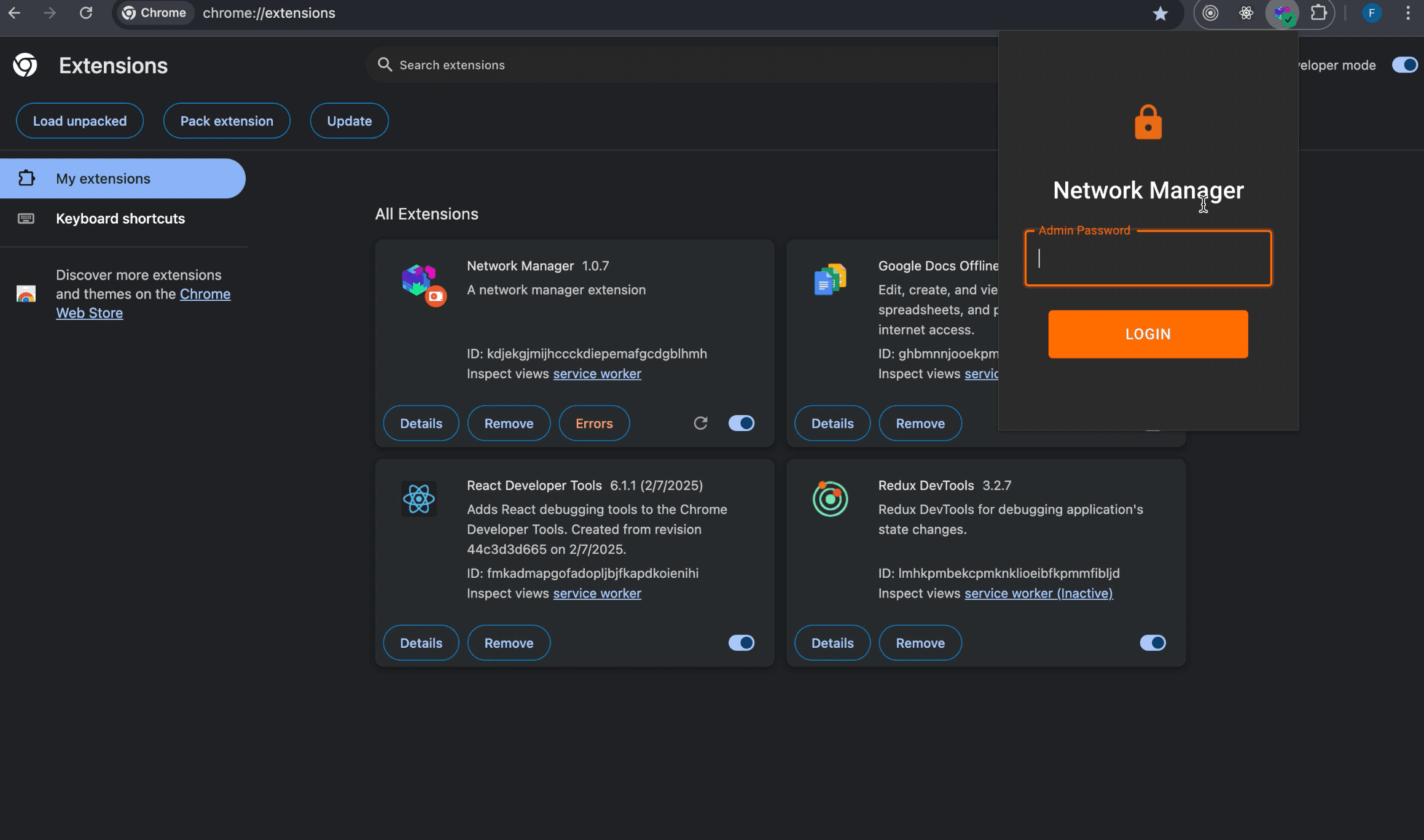The image size is (1424, 840).
Task: Focus the Admin Password field
Action: [1148, 259]
